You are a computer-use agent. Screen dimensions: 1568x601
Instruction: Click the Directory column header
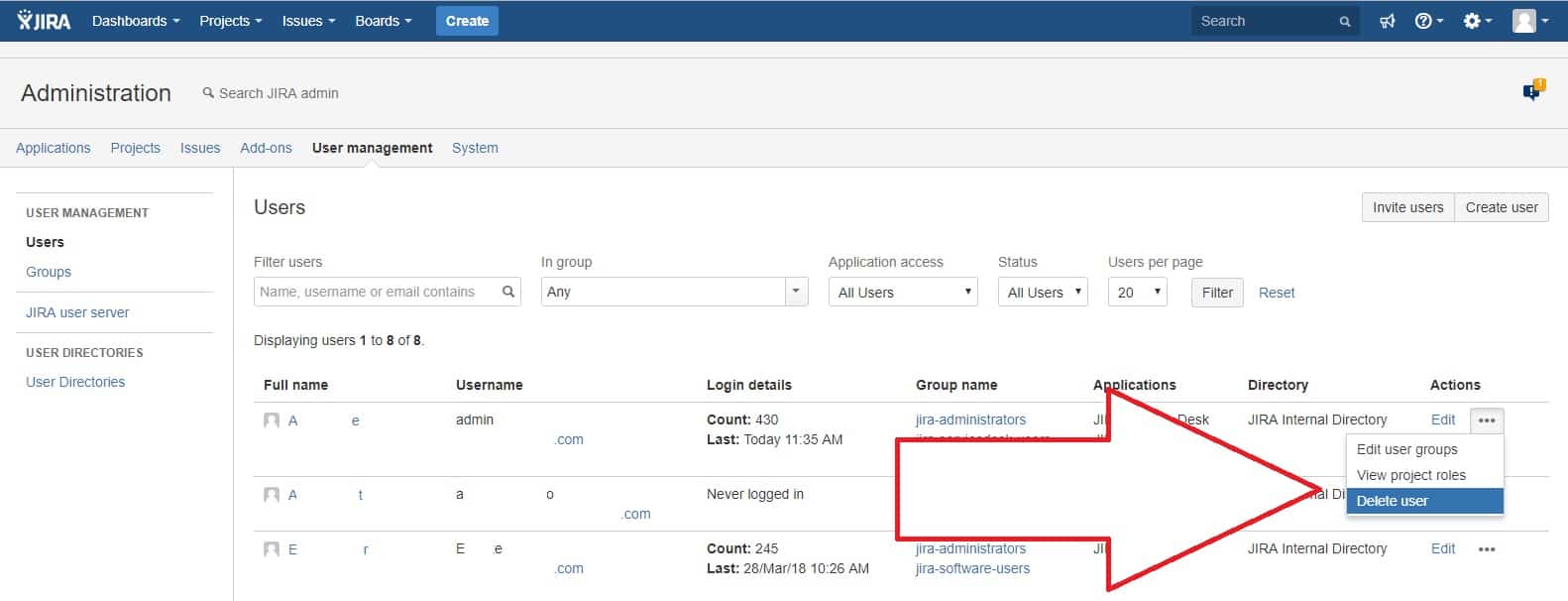pyautogui.click(x=1278, y=385)
